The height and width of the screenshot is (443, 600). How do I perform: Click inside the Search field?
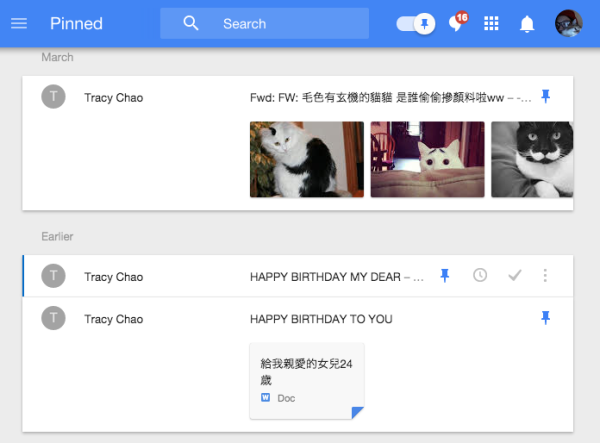pos(290,23)
